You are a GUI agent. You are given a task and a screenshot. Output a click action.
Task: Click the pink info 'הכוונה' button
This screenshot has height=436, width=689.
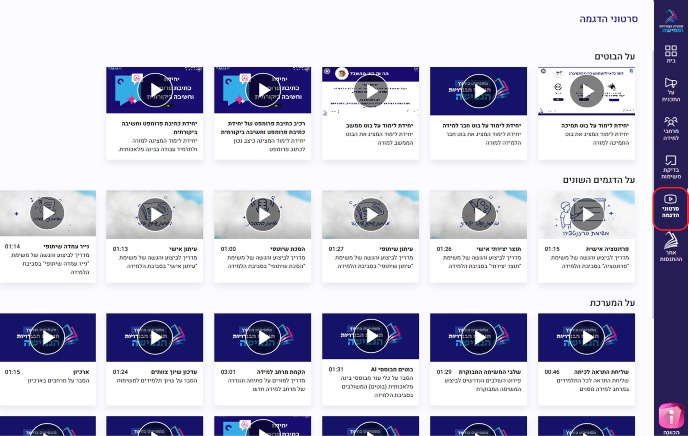pos(671,418)
